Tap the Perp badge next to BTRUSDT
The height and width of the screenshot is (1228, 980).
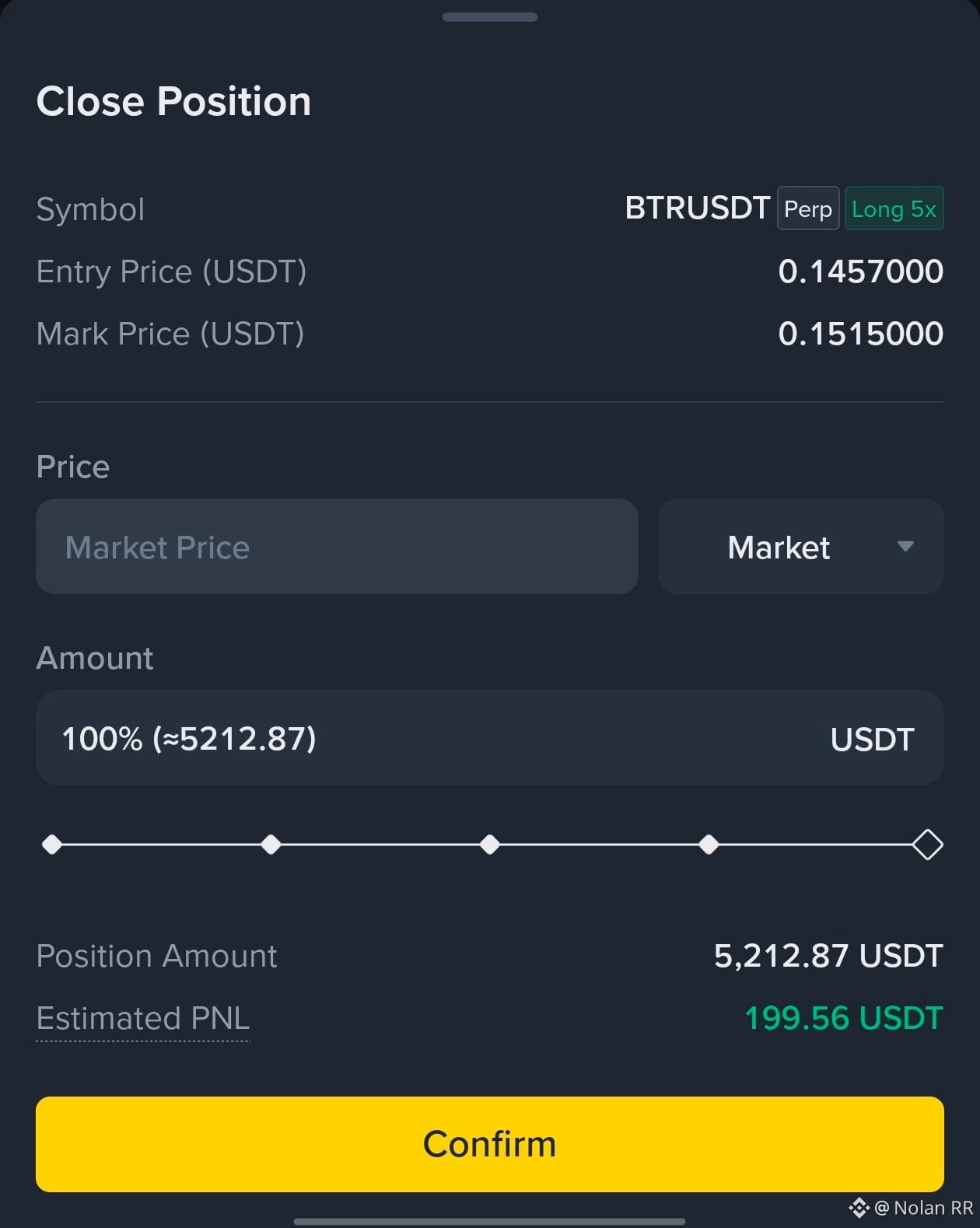pos(808,208)
